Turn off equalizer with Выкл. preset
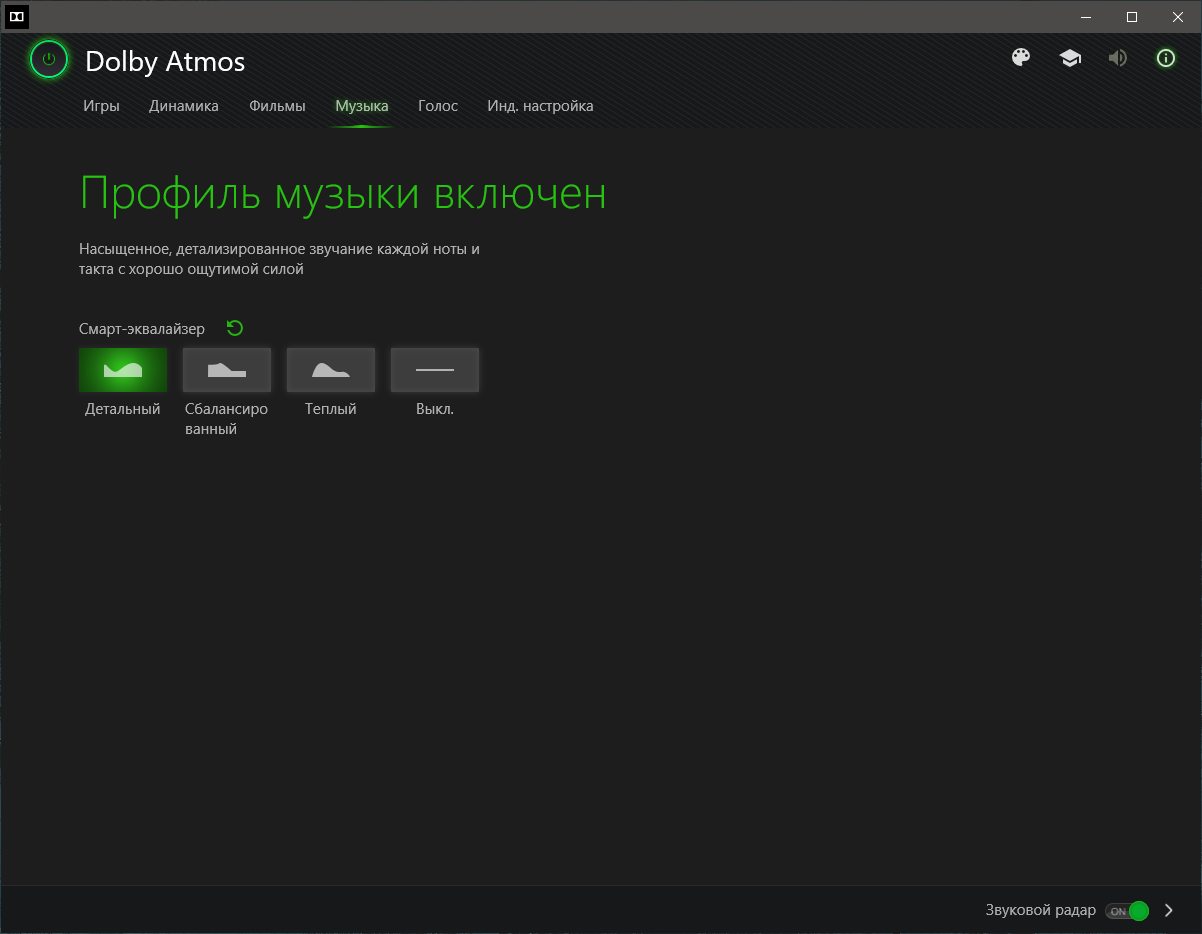This screenshot has width=1202, height=934. (x=435, y=370)
